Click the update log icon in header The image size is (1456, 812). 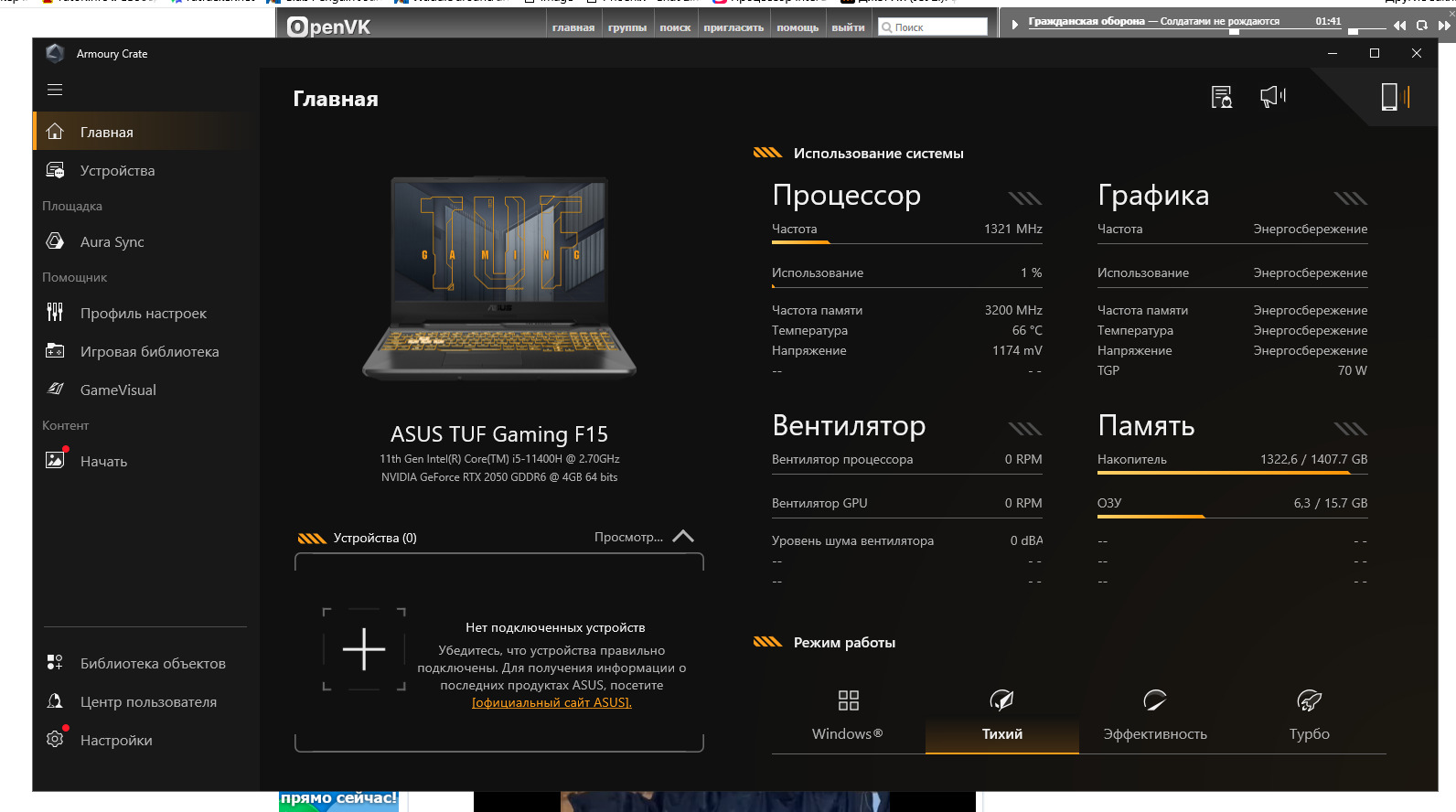[1222, 96]
